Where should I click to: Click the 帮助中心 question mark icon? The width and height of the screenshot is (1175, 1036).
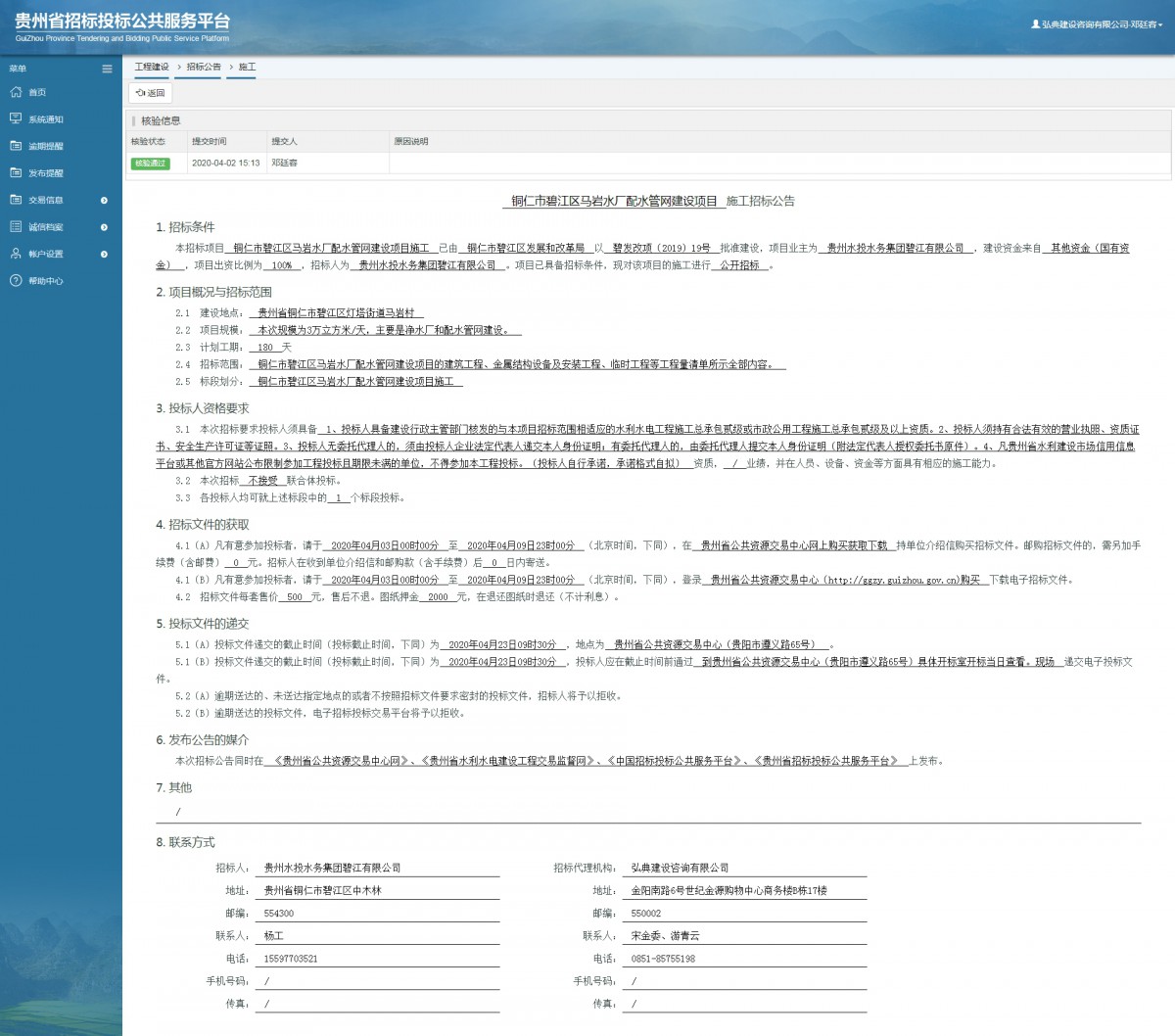tap(16, 281)
